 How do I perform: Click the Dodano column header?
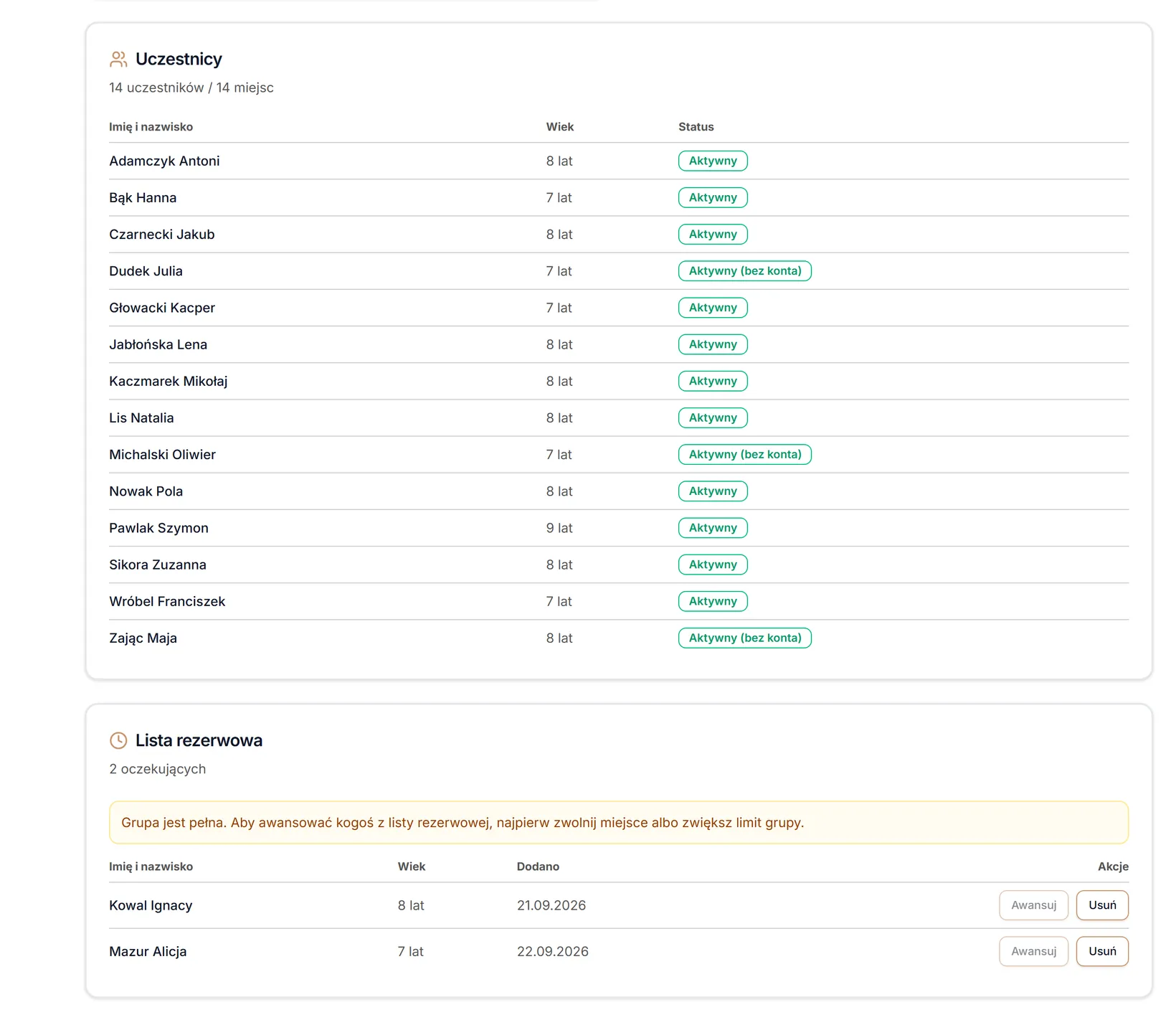[538, 866]
